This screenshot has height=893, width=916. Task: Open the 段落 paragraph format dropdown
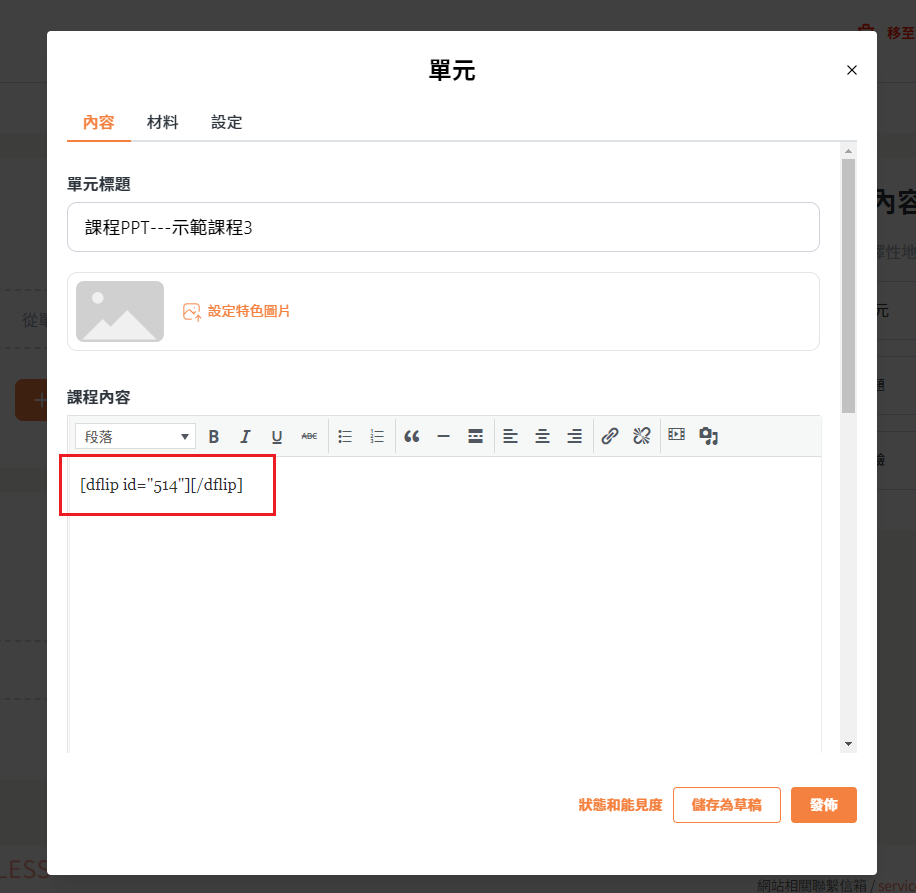click(x=136, y=436)
